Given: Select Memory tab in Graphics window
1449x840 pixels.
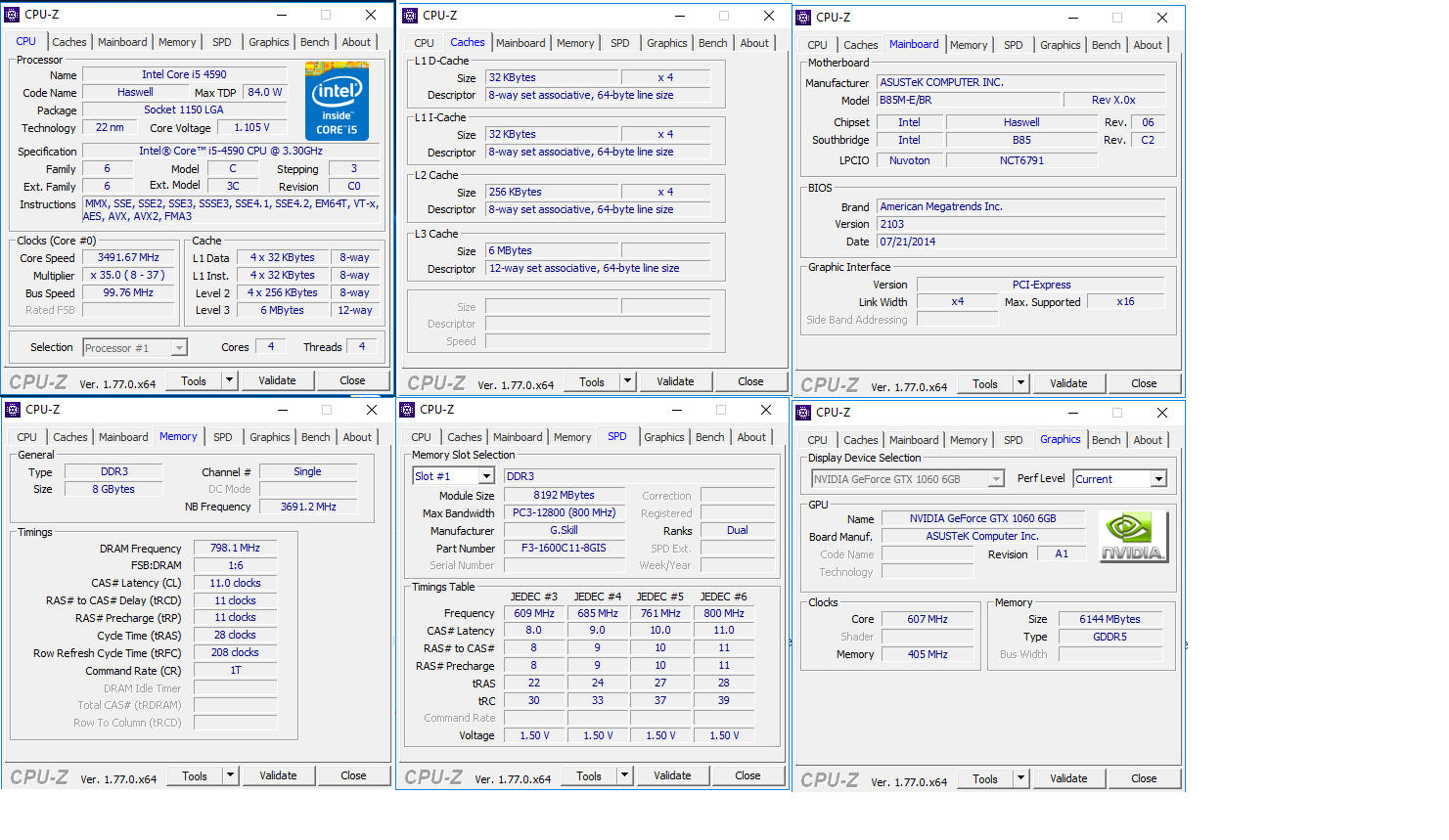Looking at the screenshot, I should tap(969, 440).
